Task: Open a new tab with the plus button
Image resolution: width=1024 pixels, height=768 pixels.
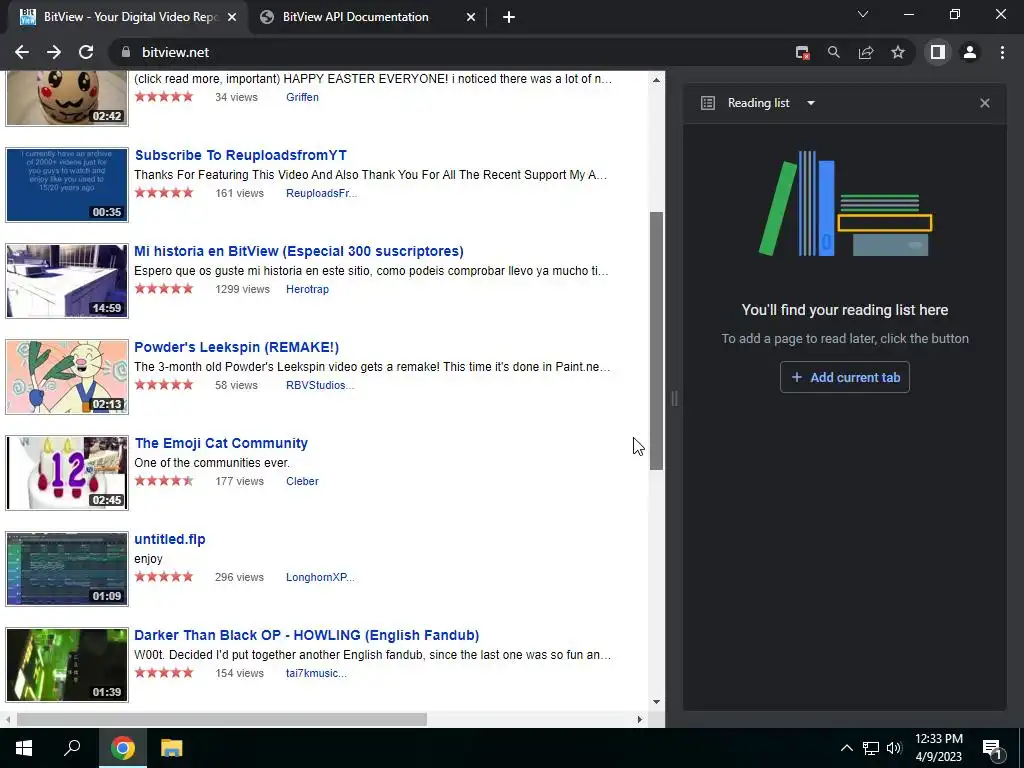Action: 509,17
